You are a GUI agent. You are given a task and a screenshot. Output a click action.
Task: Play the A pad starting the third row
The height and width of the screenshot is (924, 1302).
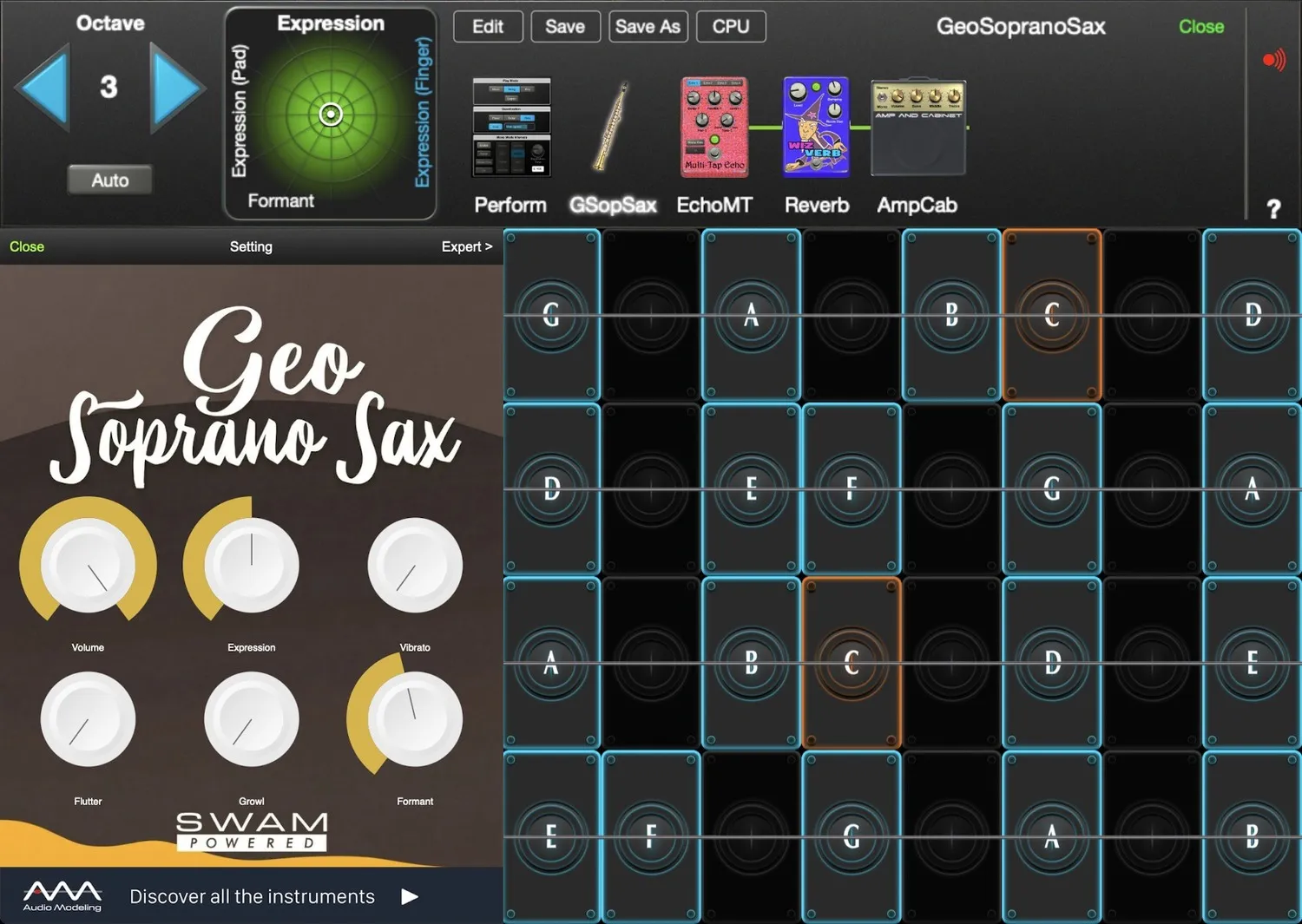[x=551, y=663]
